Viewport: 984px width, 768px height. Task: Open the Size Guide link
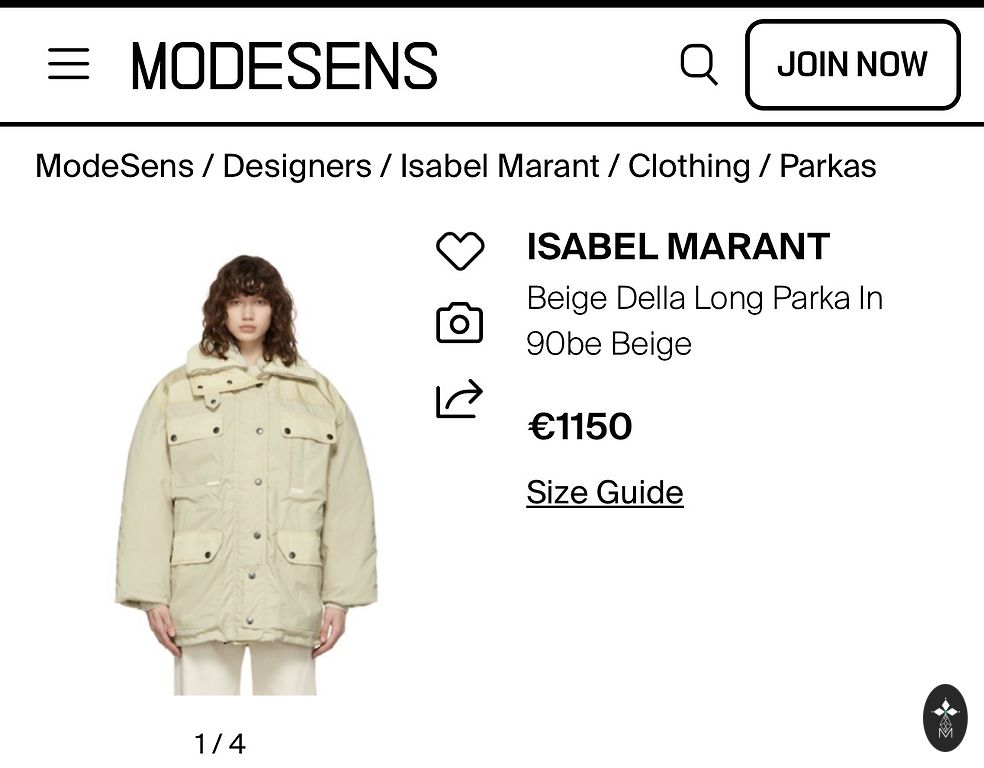pyautogui.click(x=604, y=492)
